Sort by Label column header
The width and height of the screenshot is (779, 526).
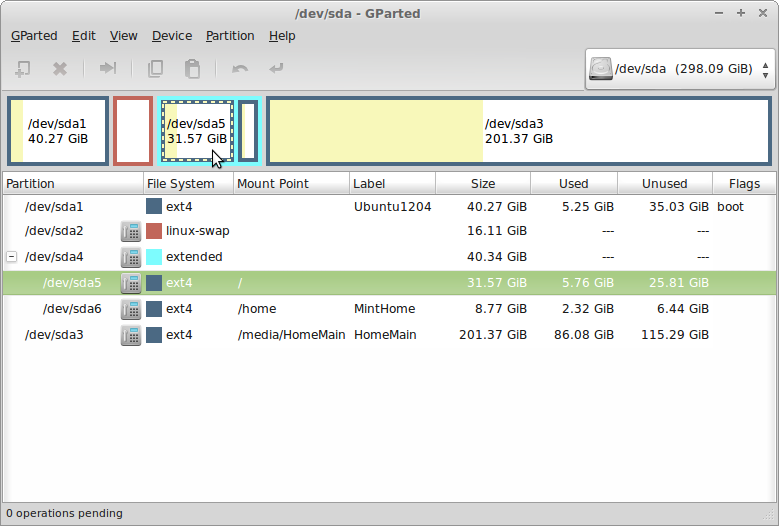click(x=392, y=184)
